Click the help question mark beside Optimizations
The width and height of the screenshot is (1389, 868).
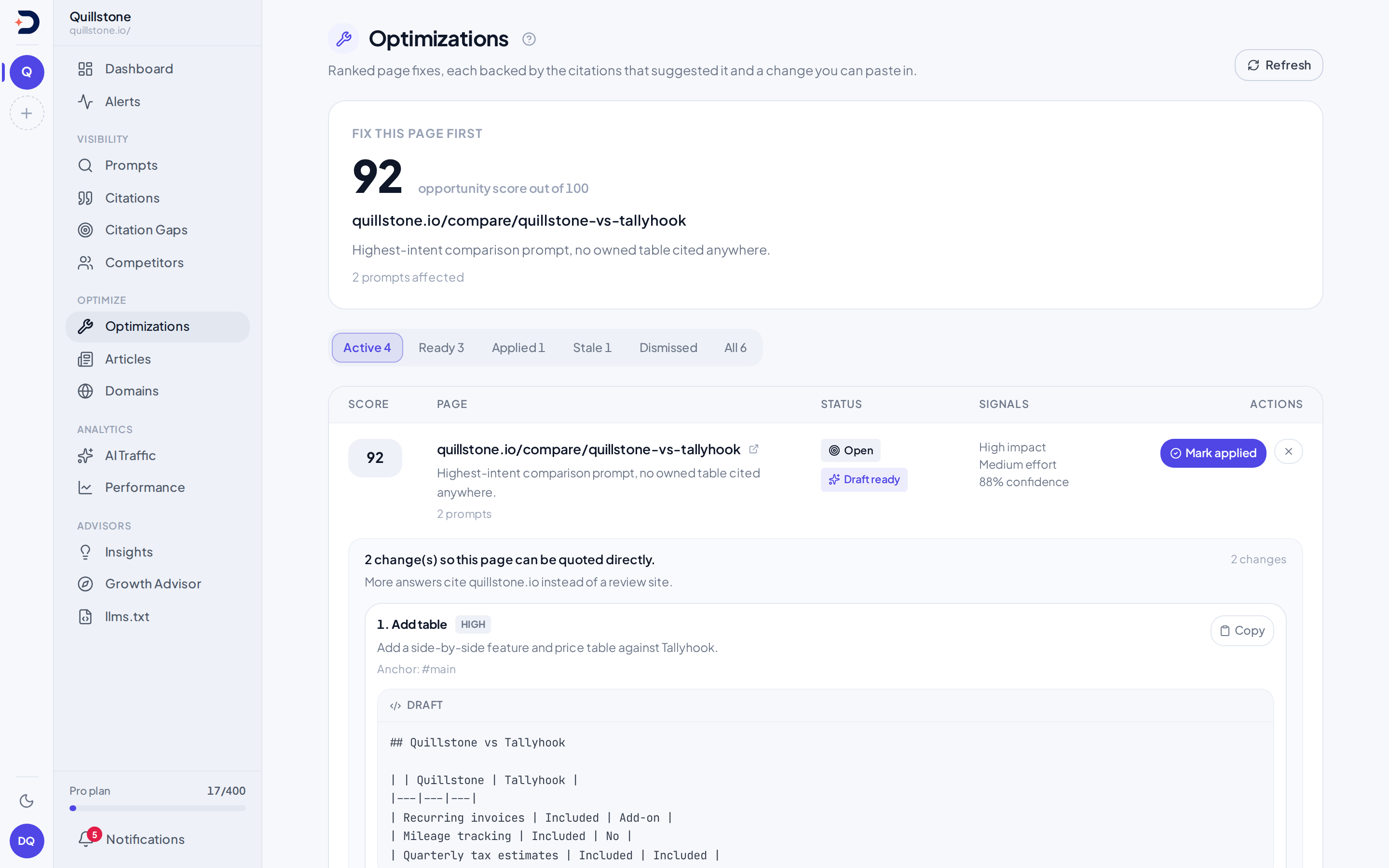pos(529,39)
